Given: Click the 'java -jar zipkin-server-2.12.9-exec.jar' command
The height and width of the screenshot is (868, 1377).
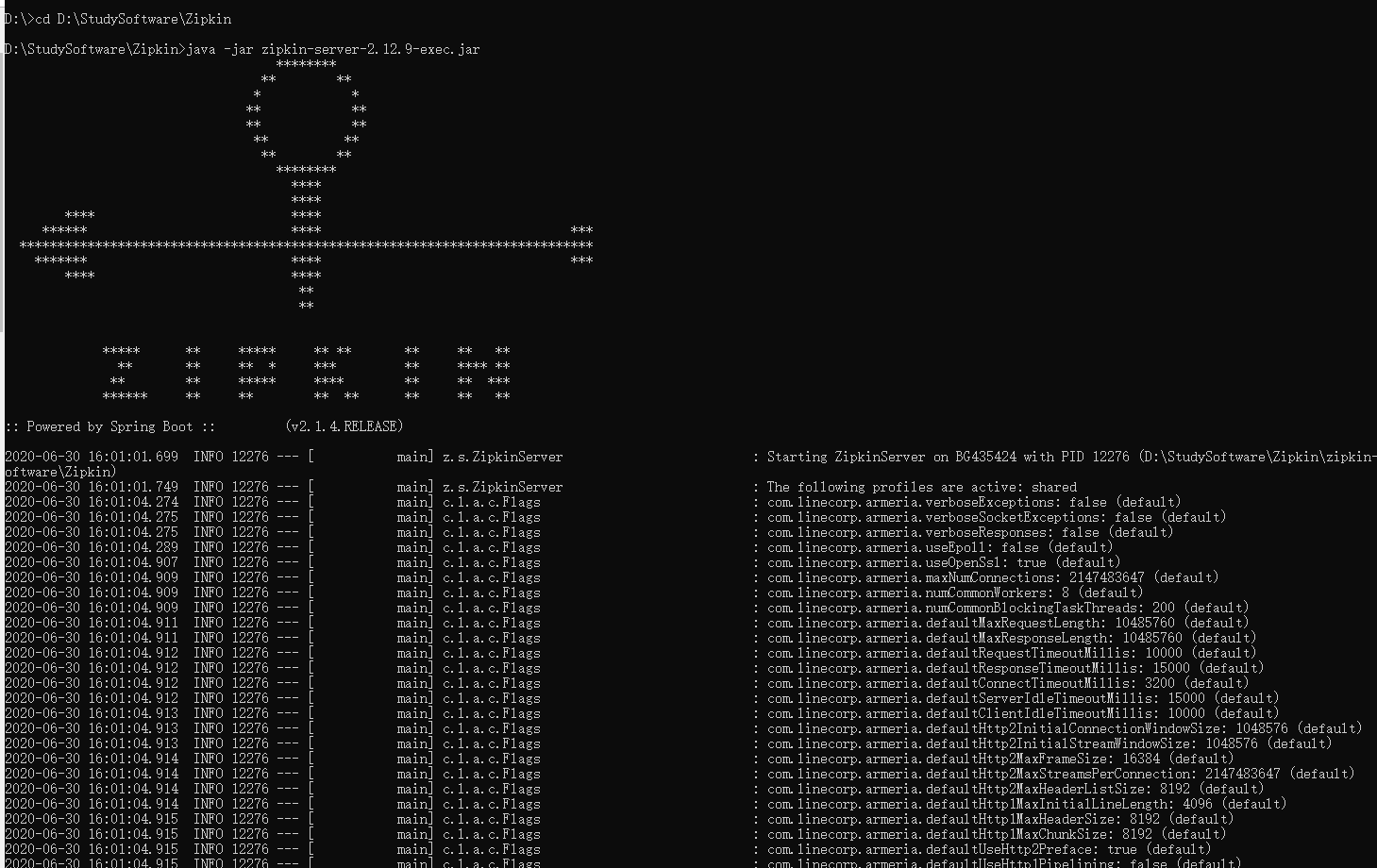Looking at the screenshot, I should pyautogui.click(x=333, y=49).
